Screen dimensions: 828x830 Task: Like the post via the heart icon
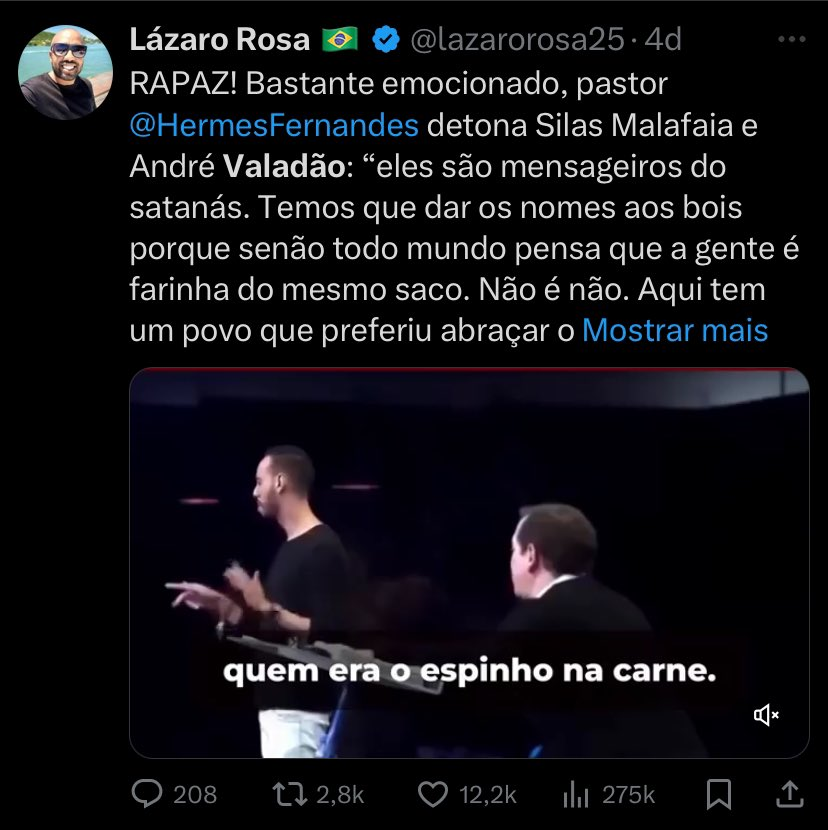(x=433, y=795)
